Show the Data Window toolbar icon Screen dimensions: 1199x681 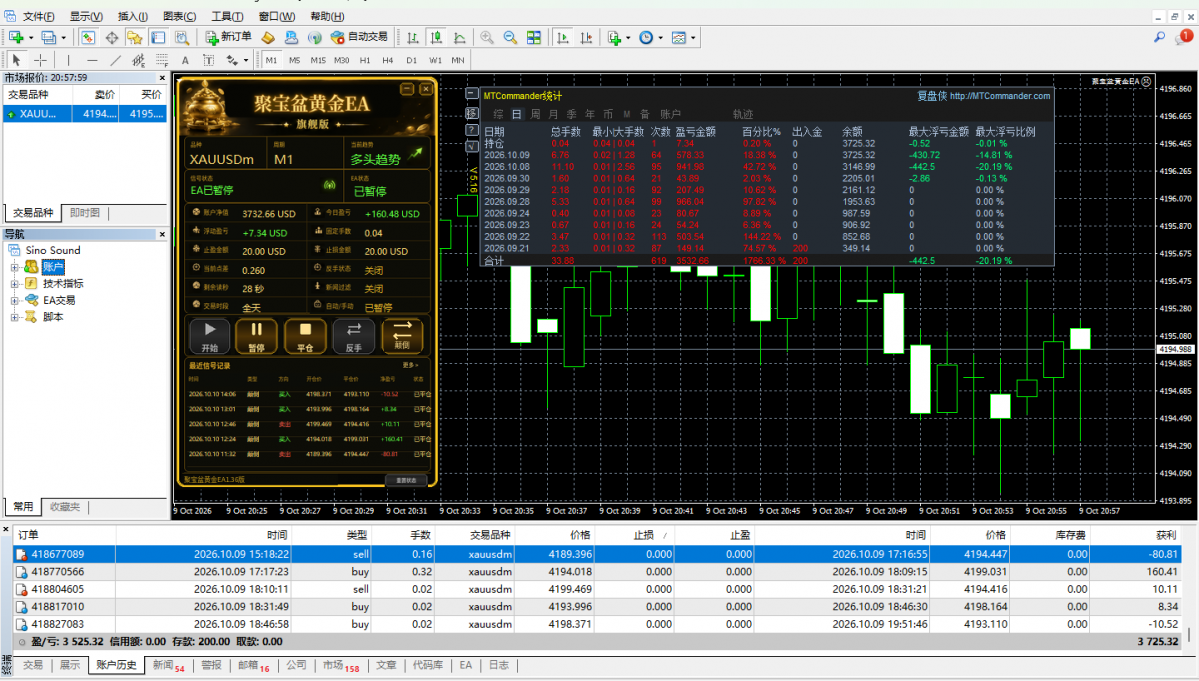pyautogui.click(x=112, y=37)
